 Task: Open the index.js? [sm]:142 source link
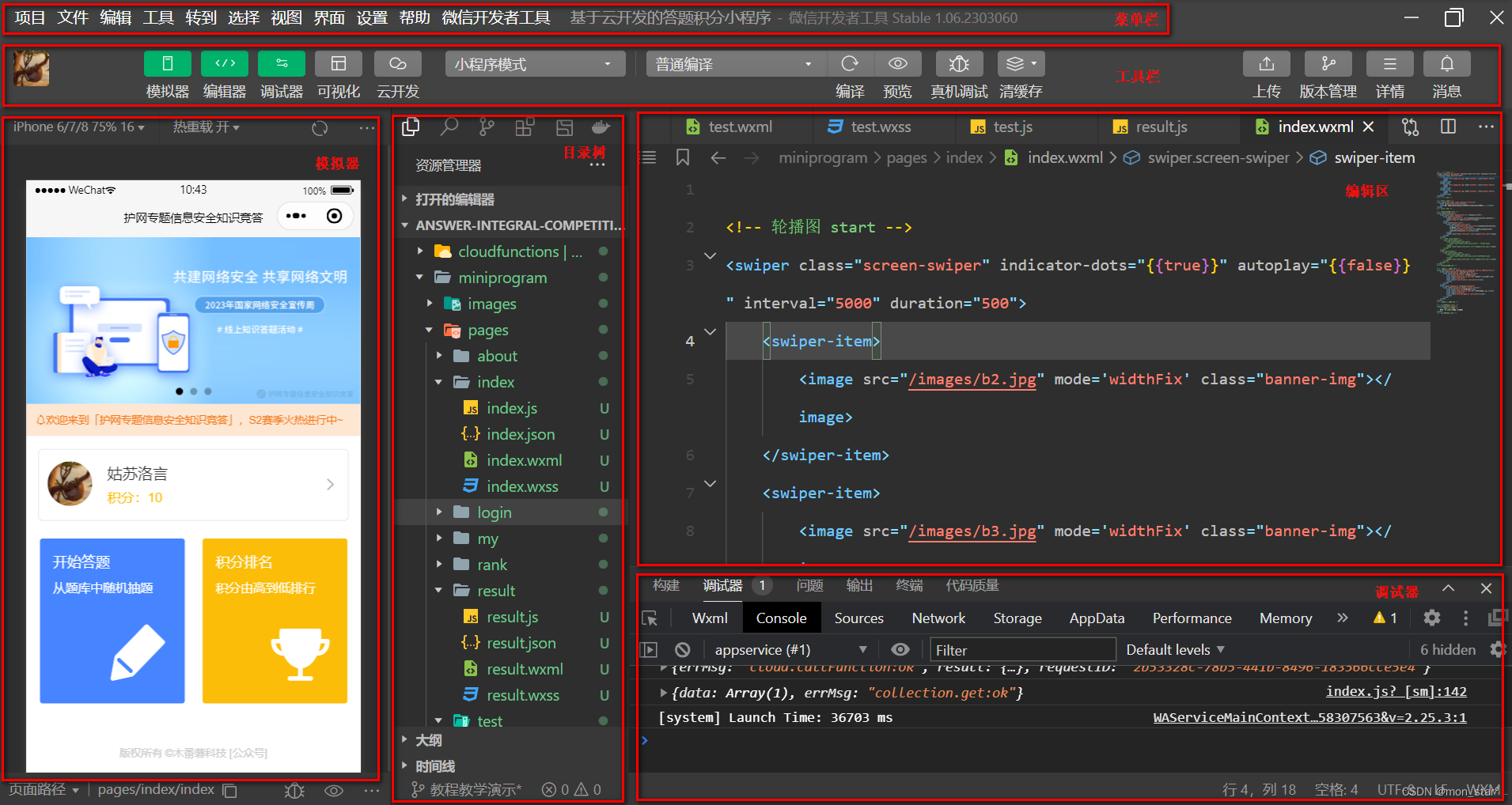click(x=1396, y=691)
